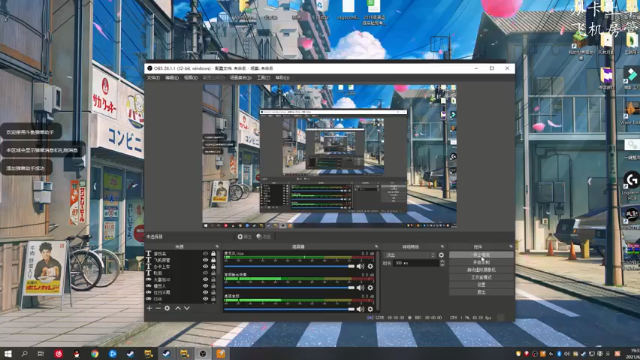Toggle visibility eye of sixth source row
The height and width of the screenshot is (360, 640).
pyautogui.click(x=205, y=286)
